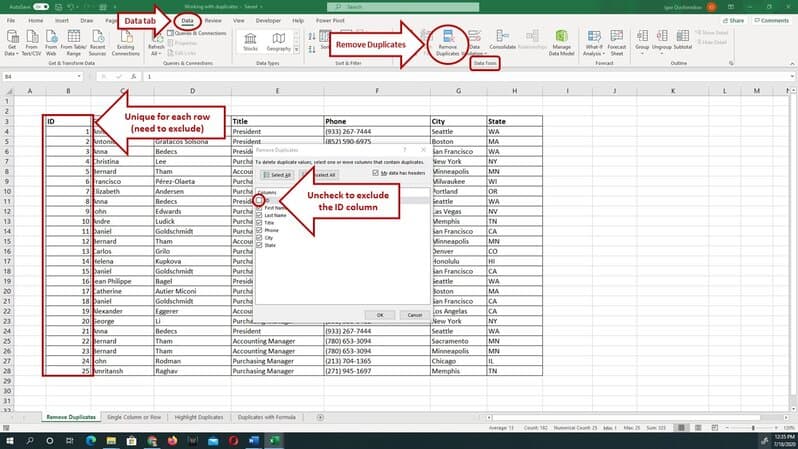Screen dimensions: 798x449
Task: Toggle the Last Name column checkbox
Action: pos(259,215)
